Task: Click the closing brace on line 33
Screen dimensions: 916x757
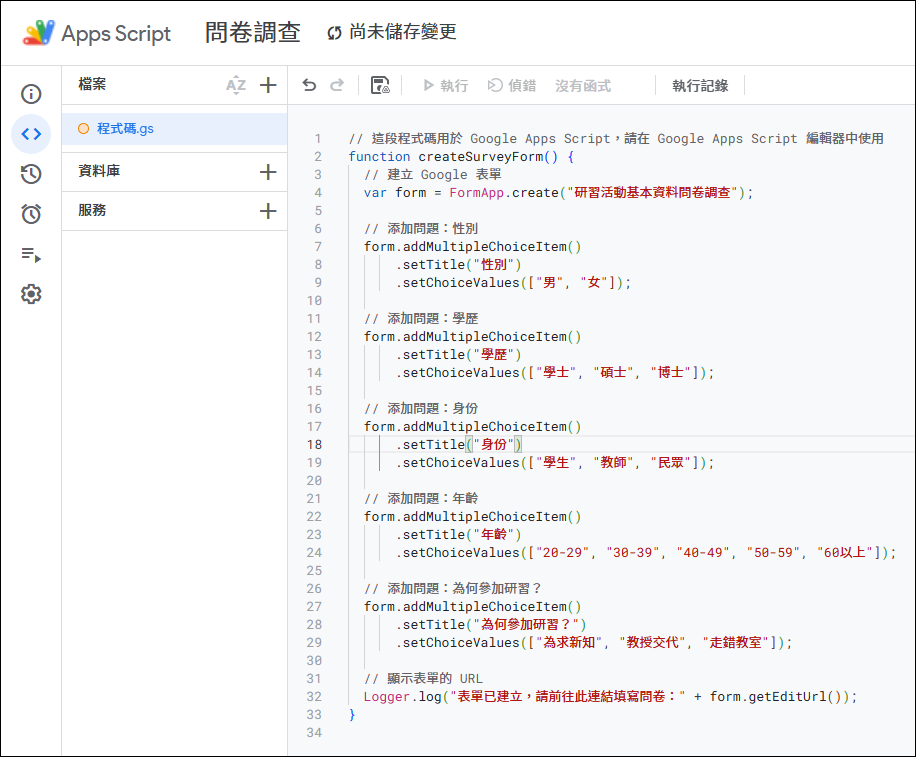Action: (352, 714)
